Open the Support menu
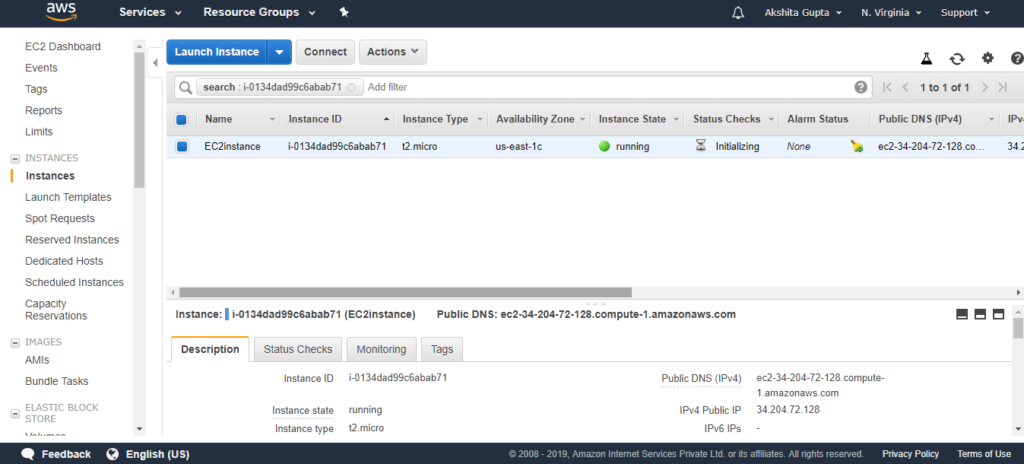The image size is (1024, 464). point(964,12)
